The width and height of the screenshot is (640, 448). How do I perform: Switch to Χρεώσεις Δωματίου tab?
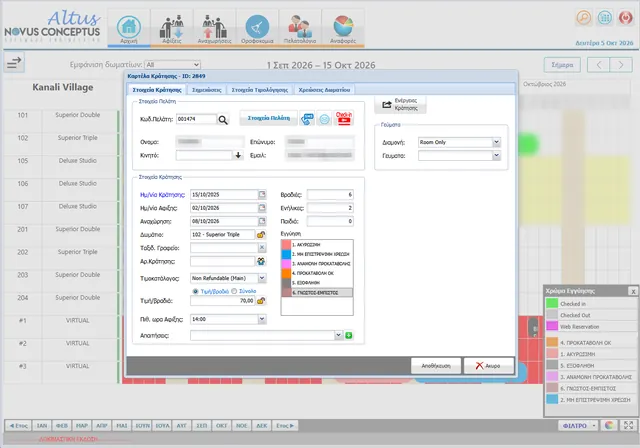324,90
